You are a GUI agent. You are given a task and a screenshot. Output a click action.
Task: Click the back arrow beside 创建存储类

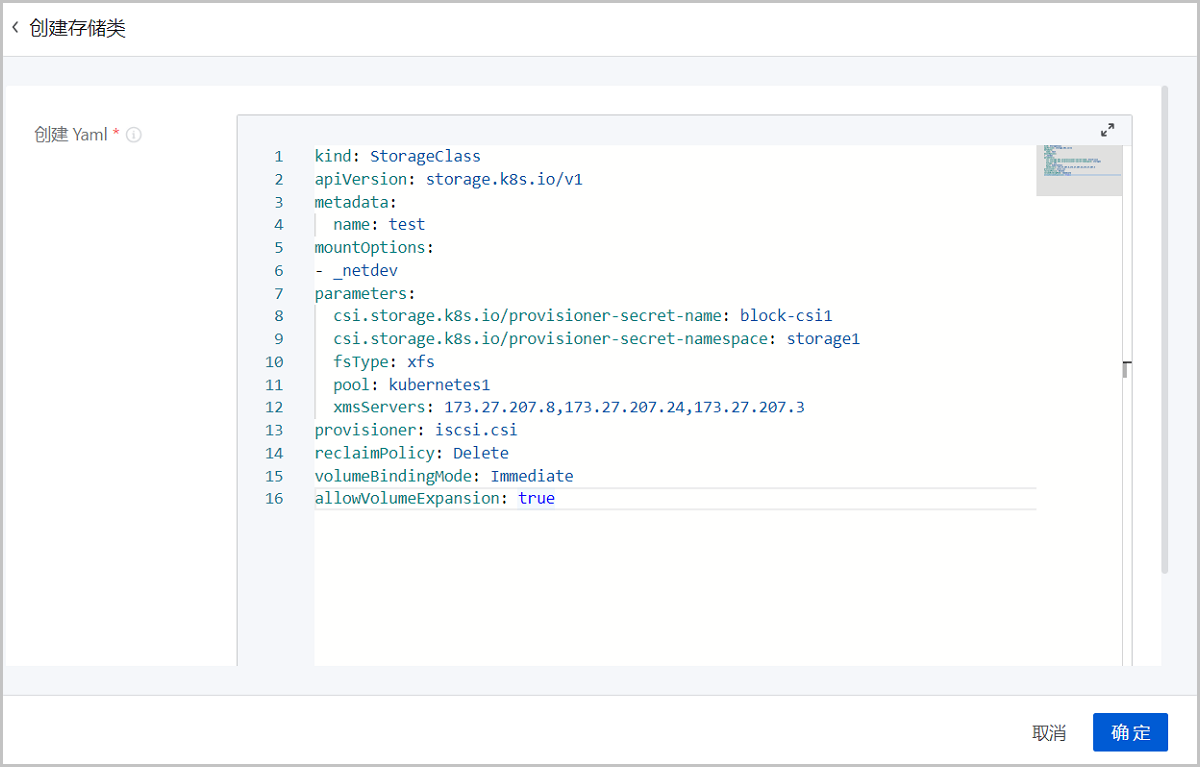(x=15, y=27)
